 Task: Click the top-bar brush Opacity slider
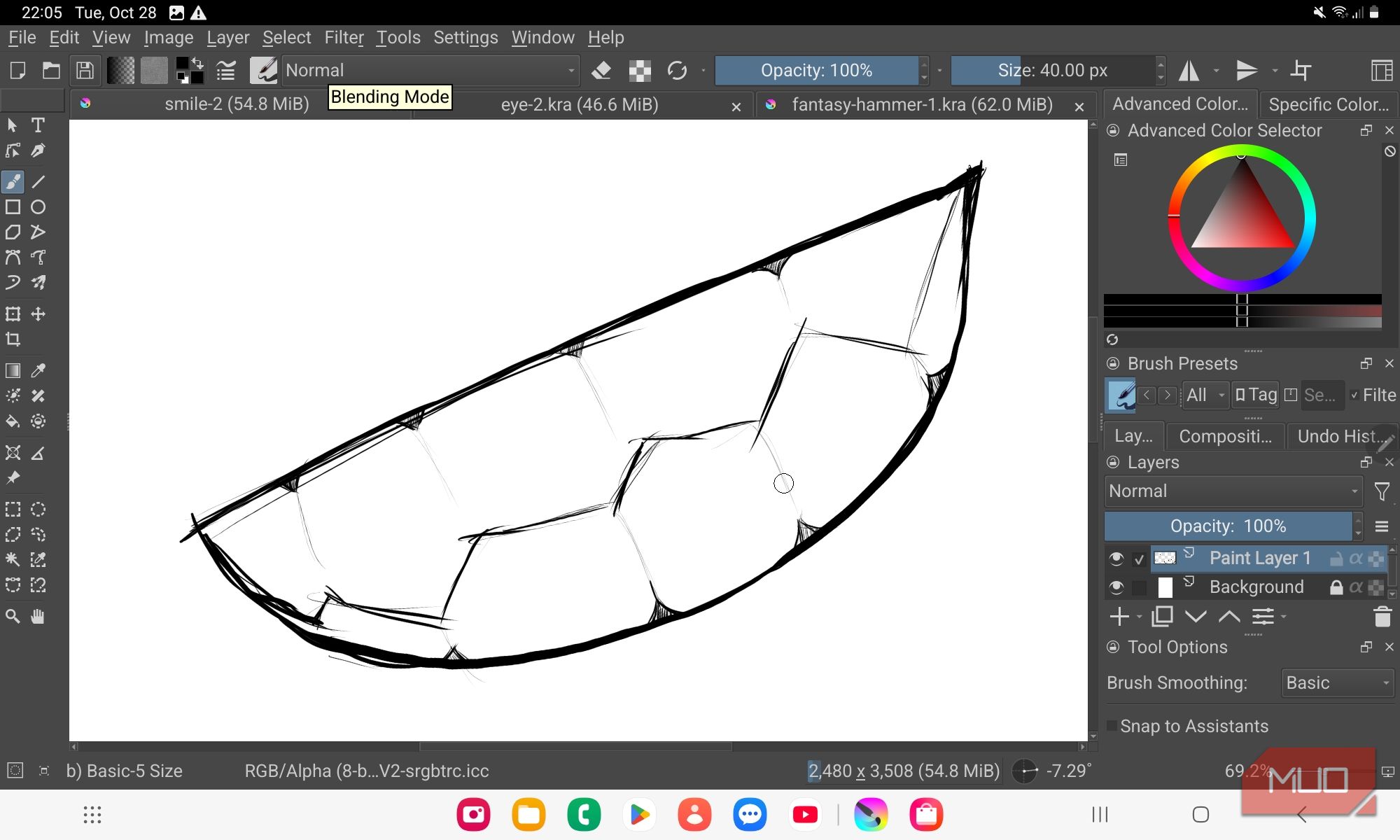tap(816, 71)
